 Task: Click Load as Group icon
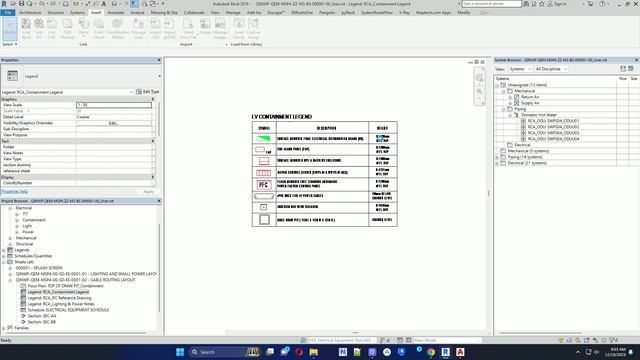coord(253,29)
